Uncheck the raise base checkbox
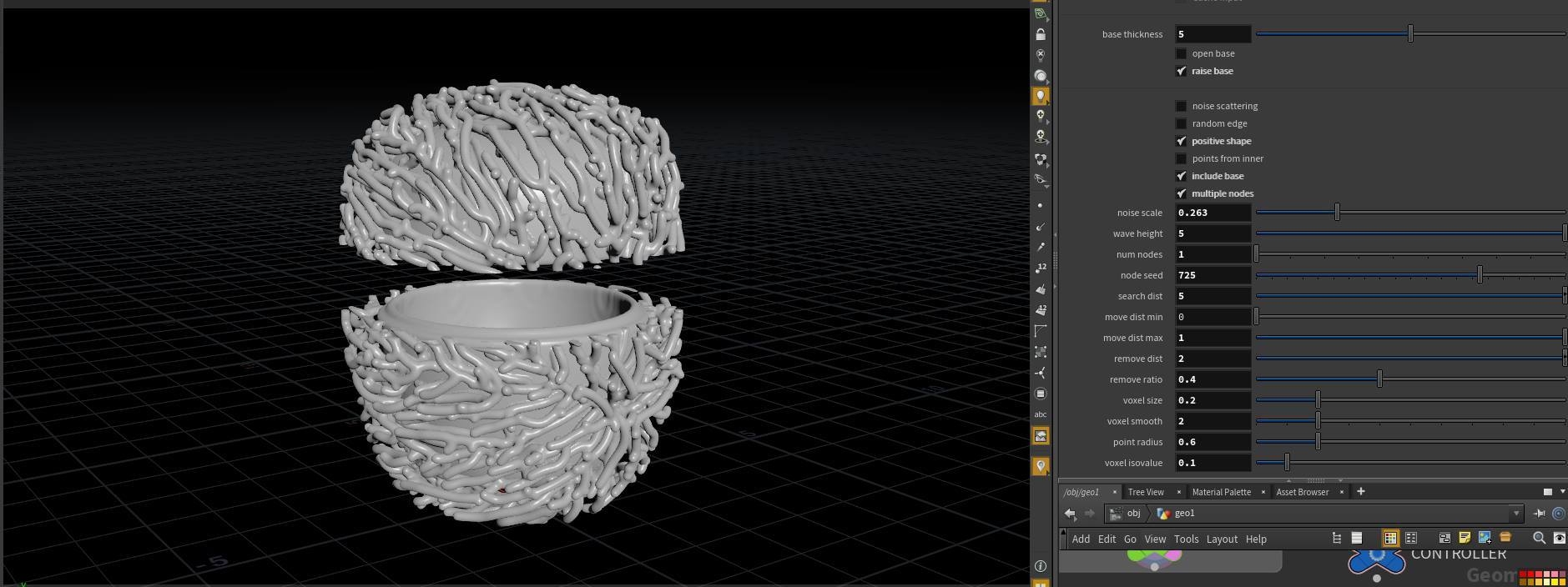Screen dimensions: 1568x587 tap(1181, 71)
